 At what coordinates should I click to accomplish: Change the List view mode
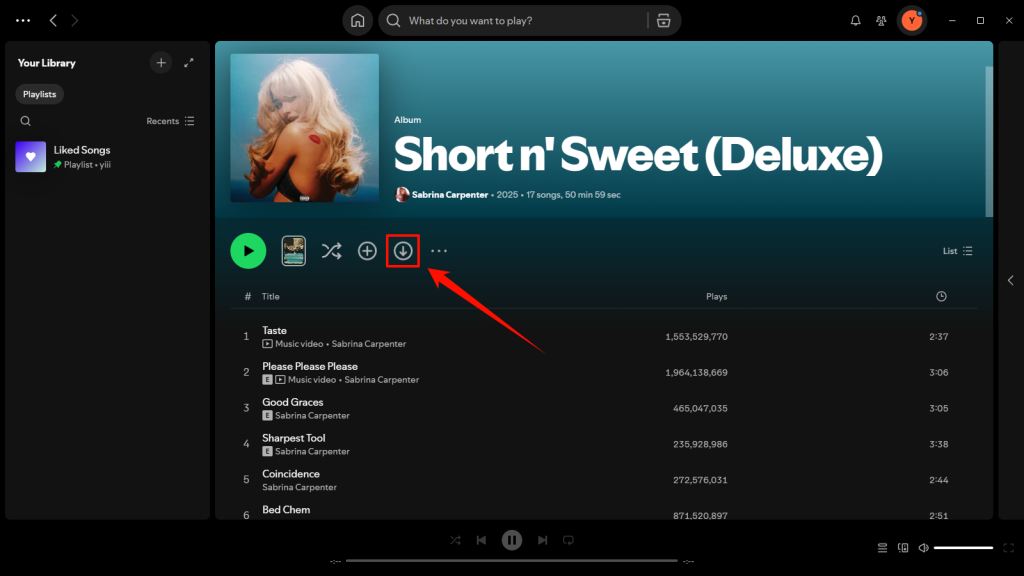(957, 251)
